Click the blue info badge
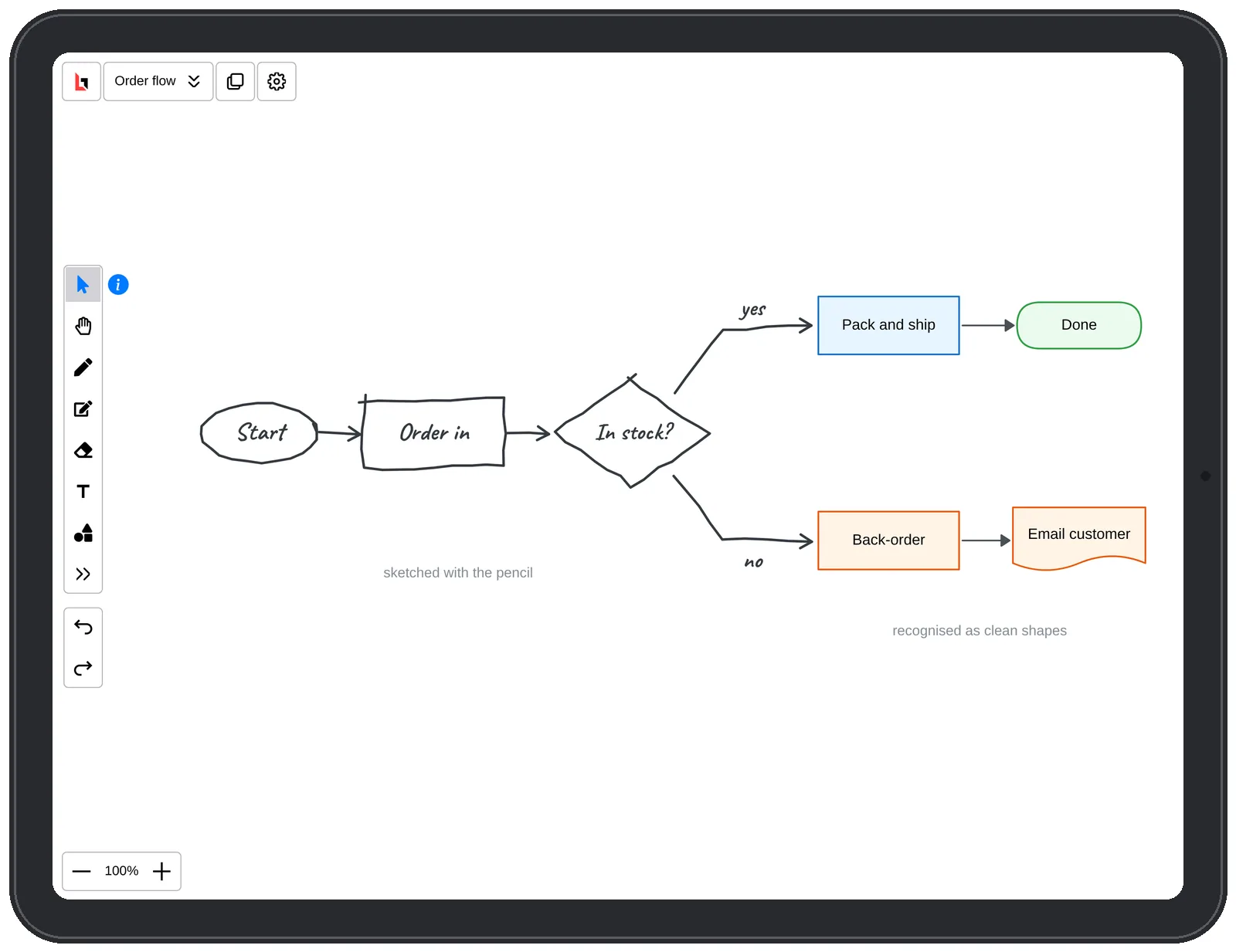 (x=118, y=285)
